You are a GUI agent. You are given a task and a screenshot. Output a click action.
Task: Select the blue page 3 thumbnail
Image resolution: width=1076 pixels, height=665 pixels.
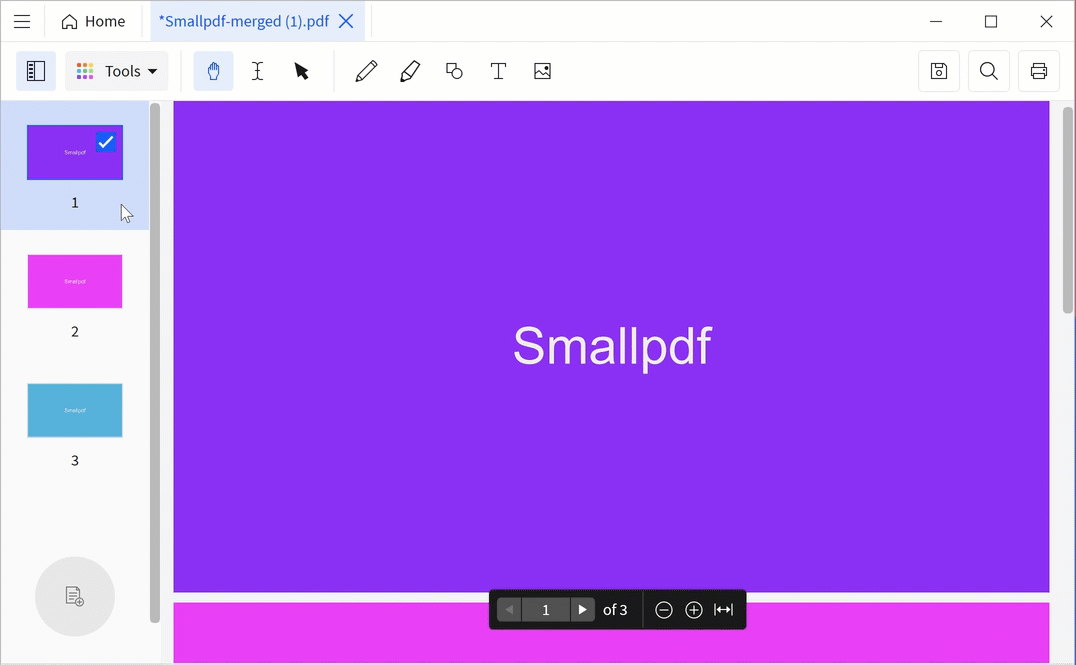tap(75, 410)
